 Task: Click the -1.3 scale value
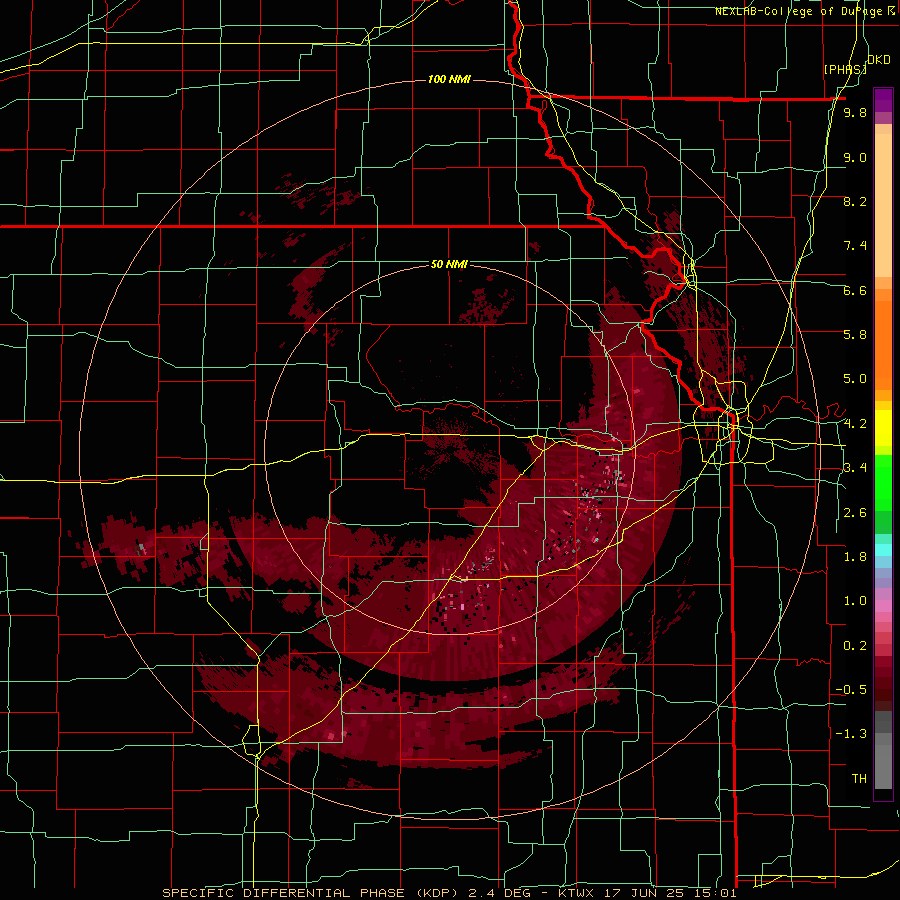coord(851,734)
